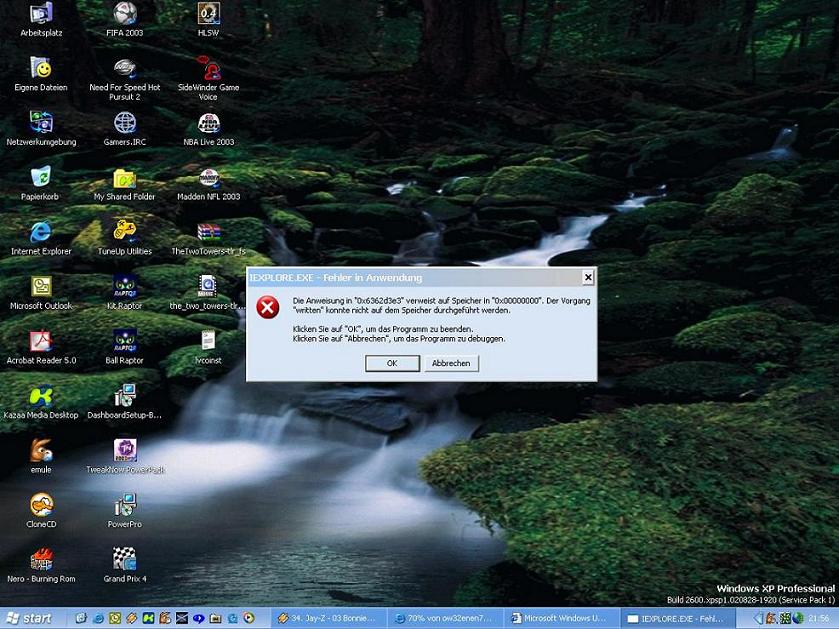Select the lvcoinst file icon
This screenshot has width=839, height=629.
(208, 347)
